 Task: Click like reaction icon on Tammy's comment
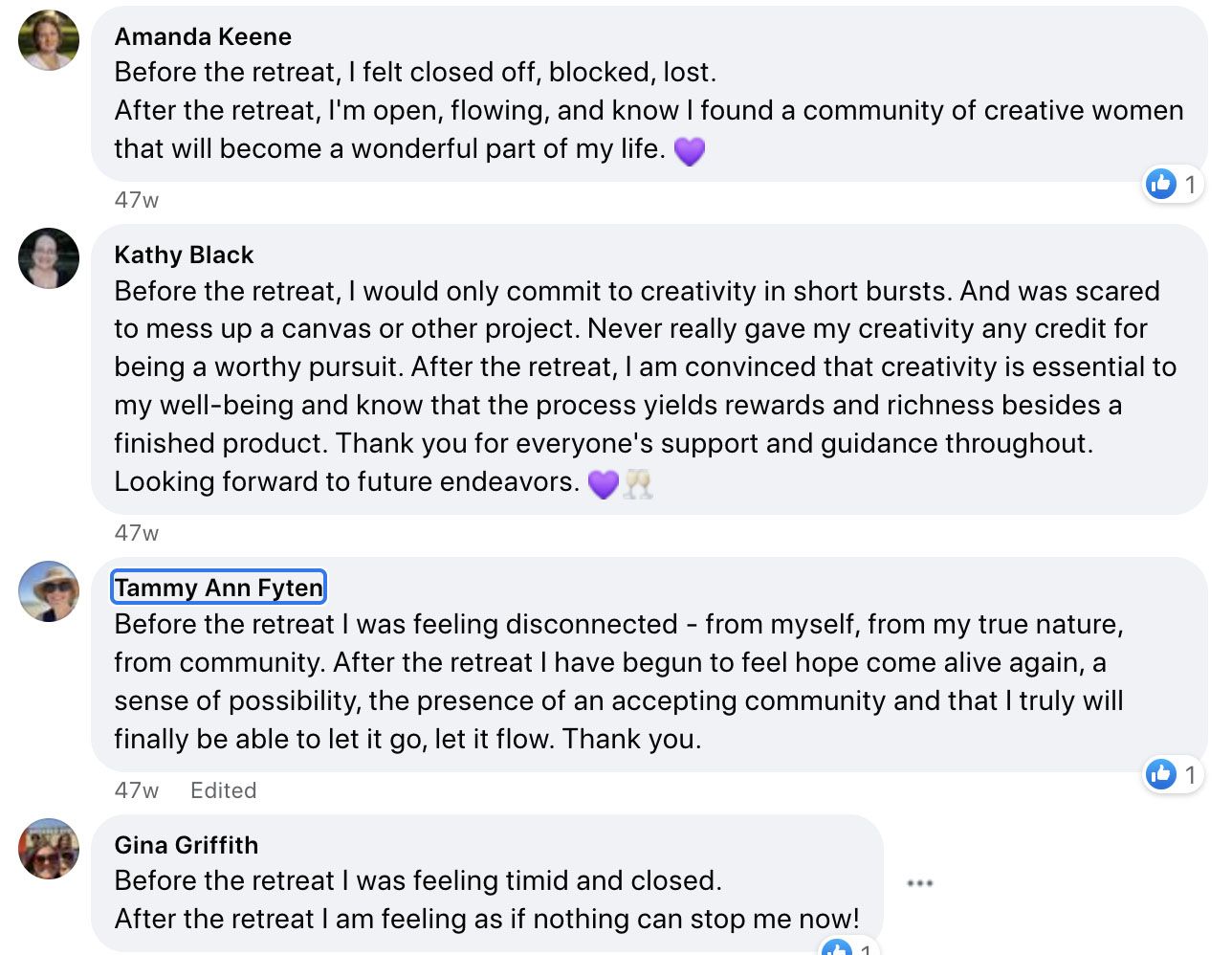(1161, 773)
